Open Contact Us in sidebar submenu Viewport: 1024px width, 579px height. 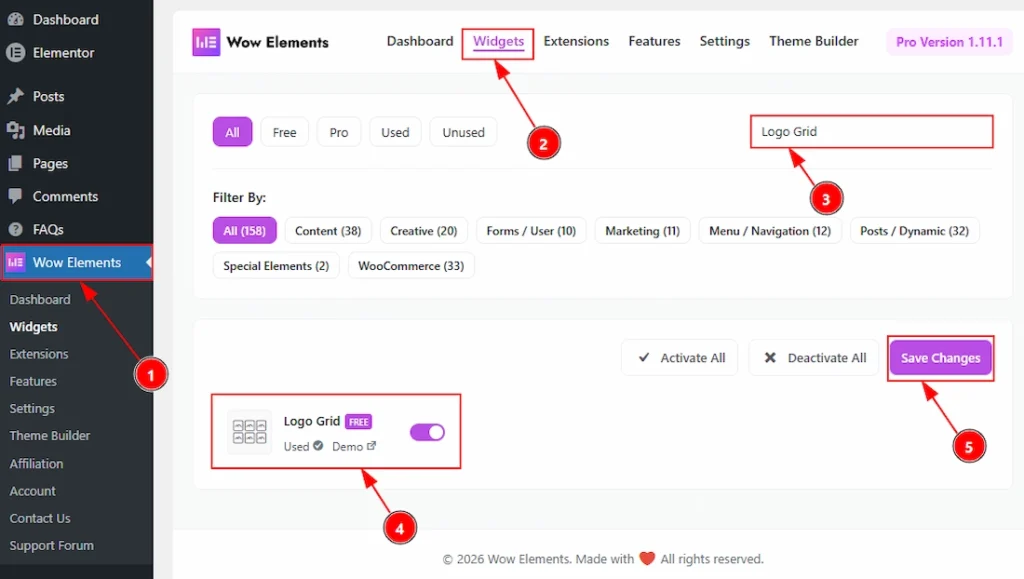coord(40,518)
